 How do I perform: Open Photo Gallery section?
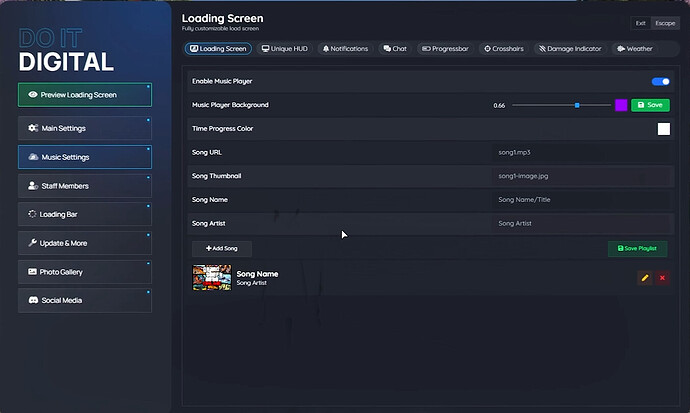click(85, 272)
